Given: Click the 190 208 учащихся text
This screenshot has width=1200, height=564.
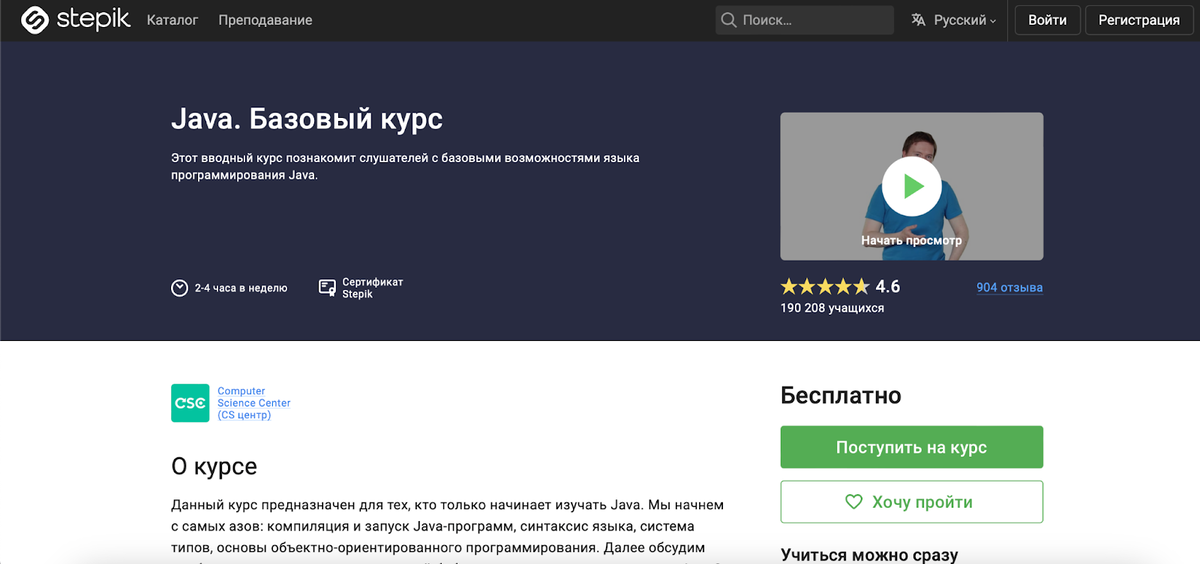Looking at the screenshot, I should coord(832,308).
